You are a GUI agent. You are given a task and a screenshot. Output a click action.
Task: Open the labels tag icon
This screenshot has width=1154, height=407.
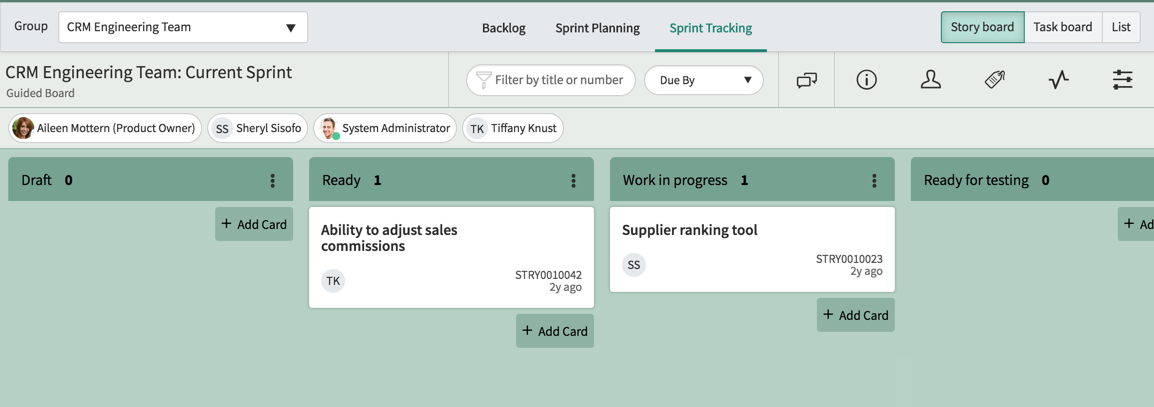pyautogui.click(x=995, y=80)
